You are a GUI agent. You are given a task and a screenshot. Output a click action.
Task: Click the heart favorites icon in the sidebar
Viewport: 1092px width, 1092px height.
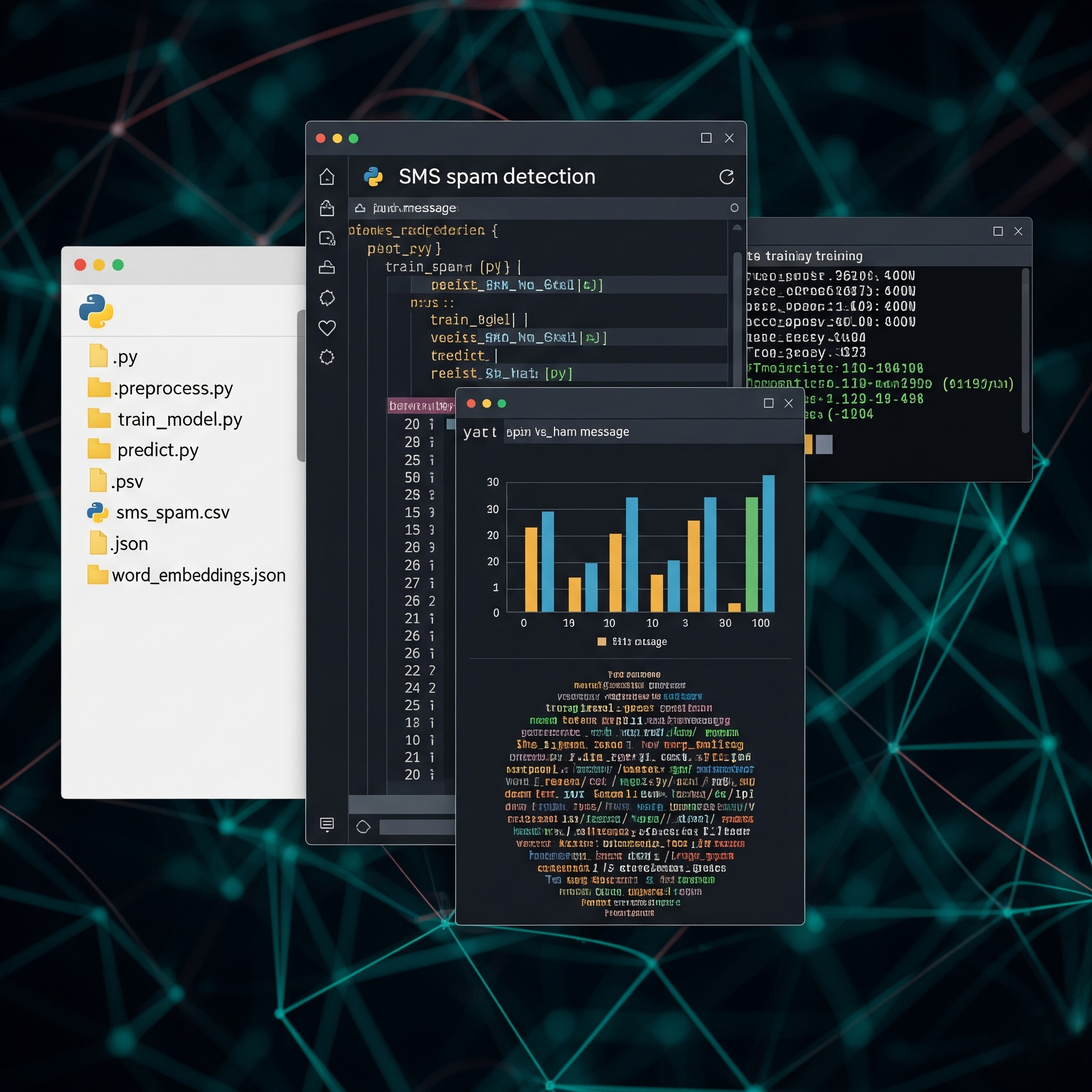[327, 328]
